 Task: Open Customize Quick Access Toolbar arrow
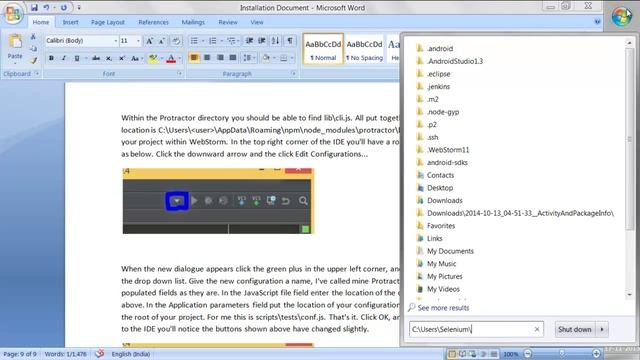(x=79, y=7)
